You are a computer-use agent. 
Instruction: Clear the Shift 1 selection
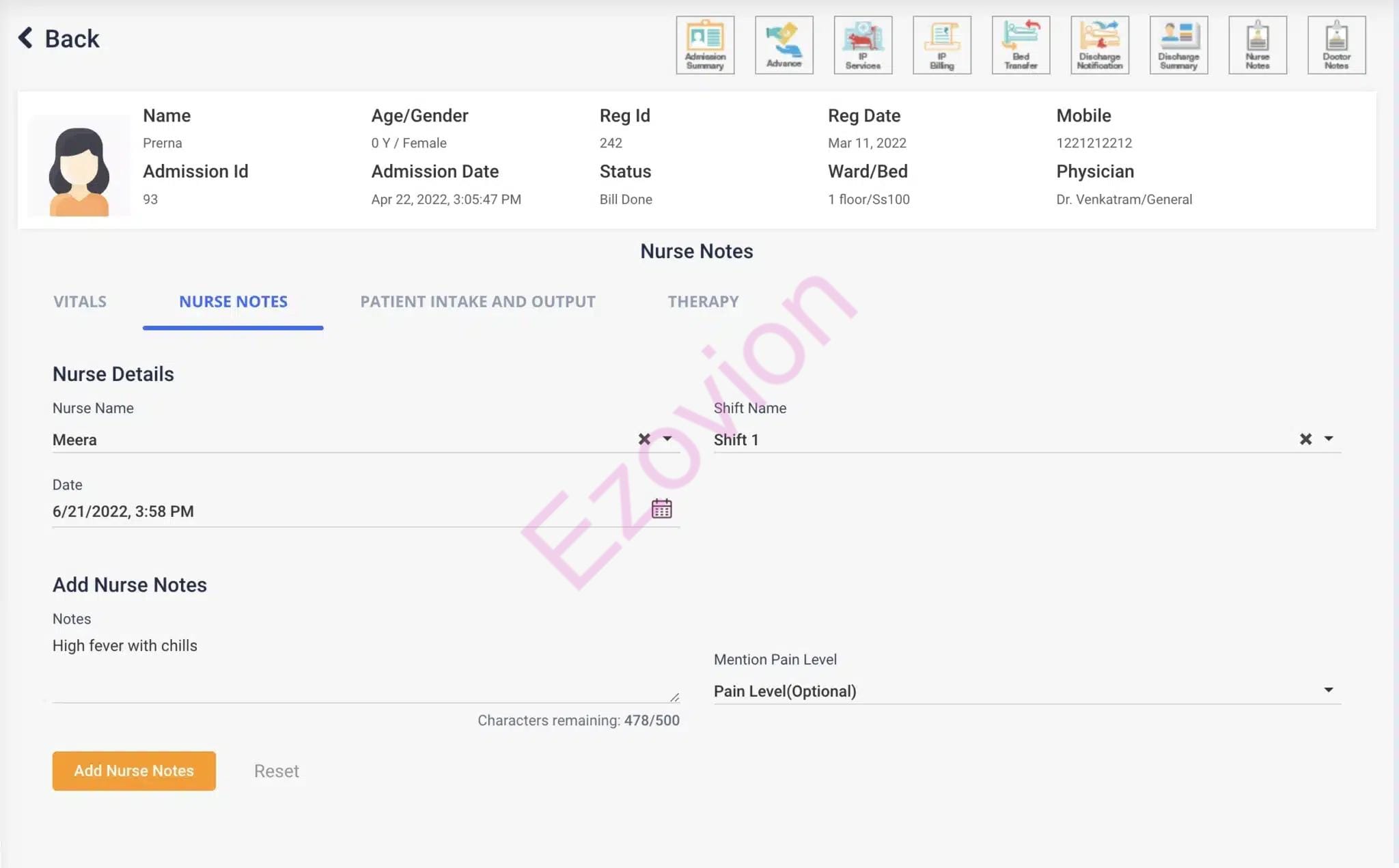pos(1305,439)
